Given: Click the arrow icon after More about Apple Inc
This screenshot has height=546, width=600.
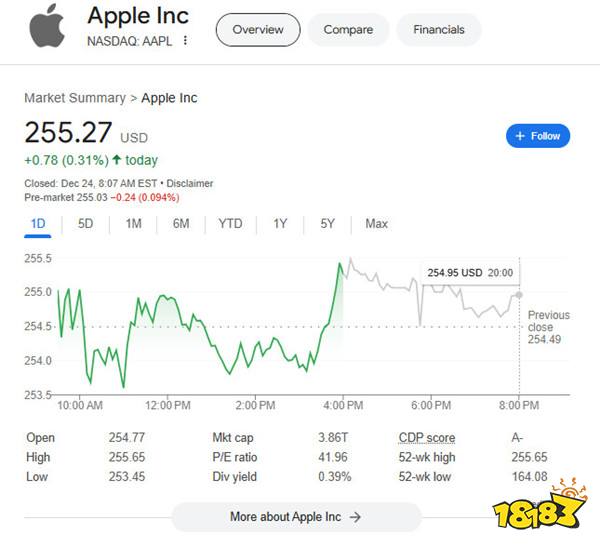Looking at the screenshot, I should click(355, 517).
